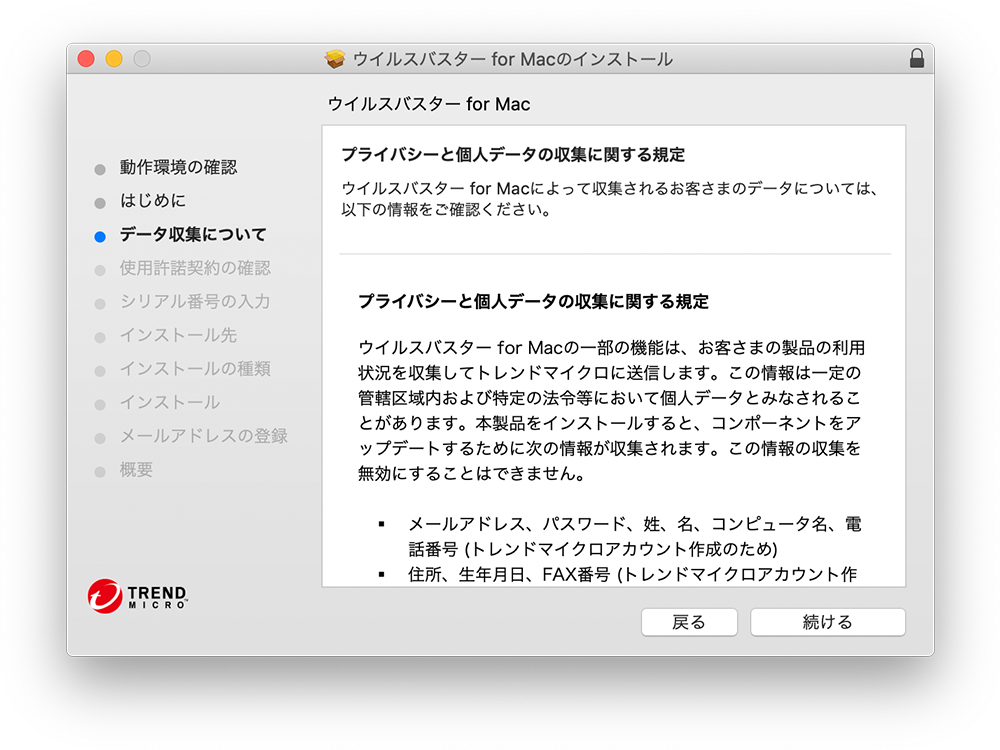This screenshot has height=750, width=1000.
Task: Select the はじめに step in sidebar
Action: coord(152,201)
